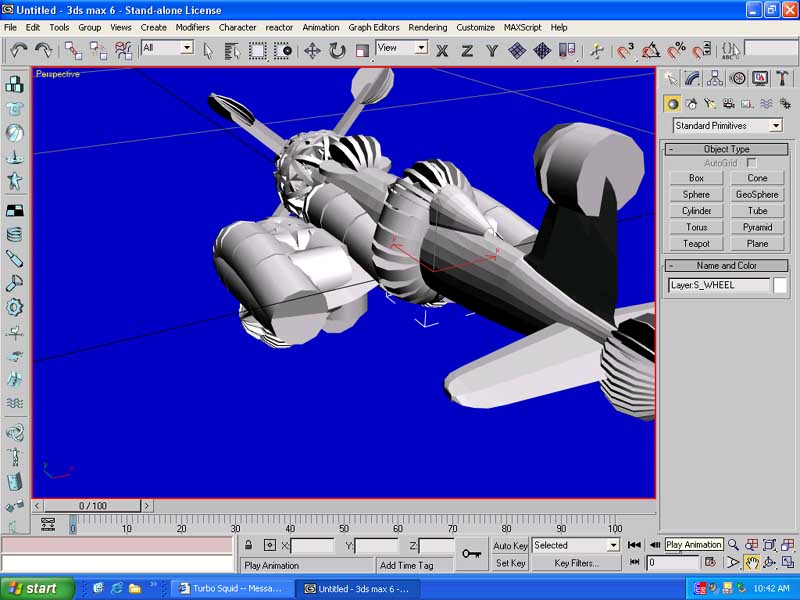The height and width of the screenshot is (600, 800).
Task: Switch to Lights creation category
Action: coord(710,103)
